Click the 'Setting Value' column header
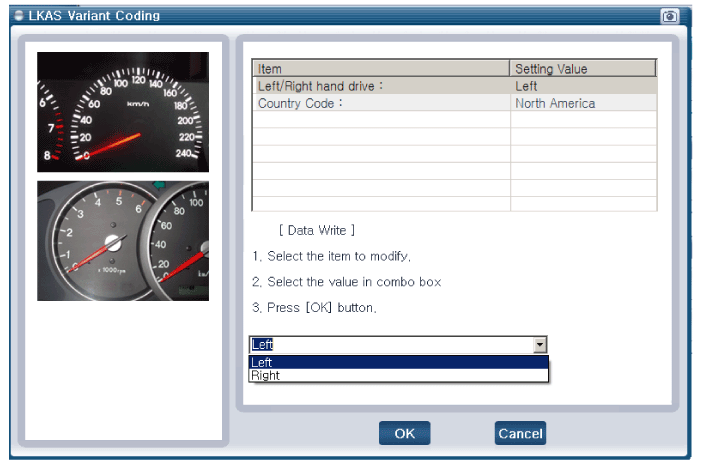The image size is (701, 465). 582,69
